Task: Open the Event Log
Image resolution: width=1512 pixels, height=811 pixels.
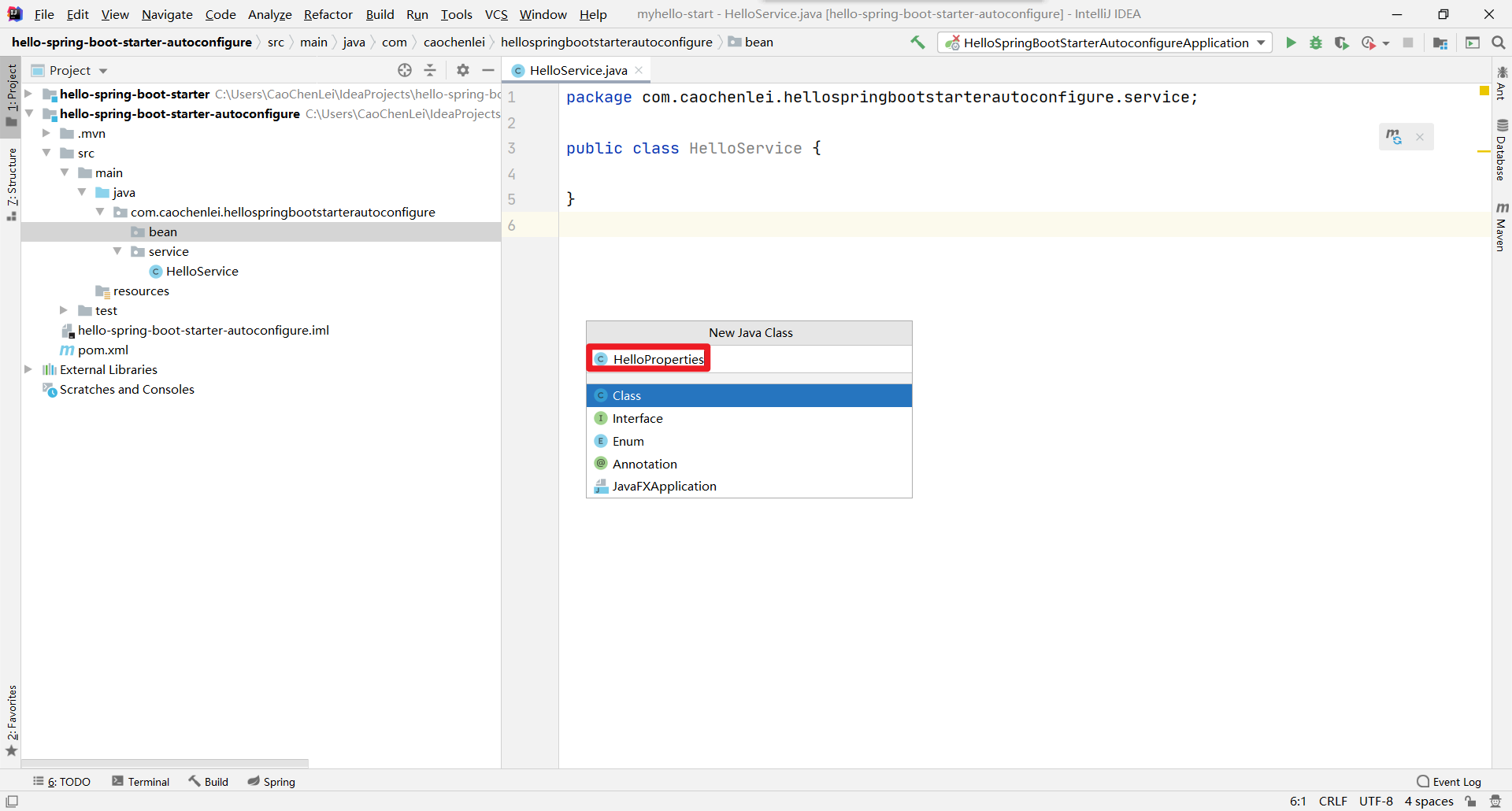Action: click(1449, 781)
